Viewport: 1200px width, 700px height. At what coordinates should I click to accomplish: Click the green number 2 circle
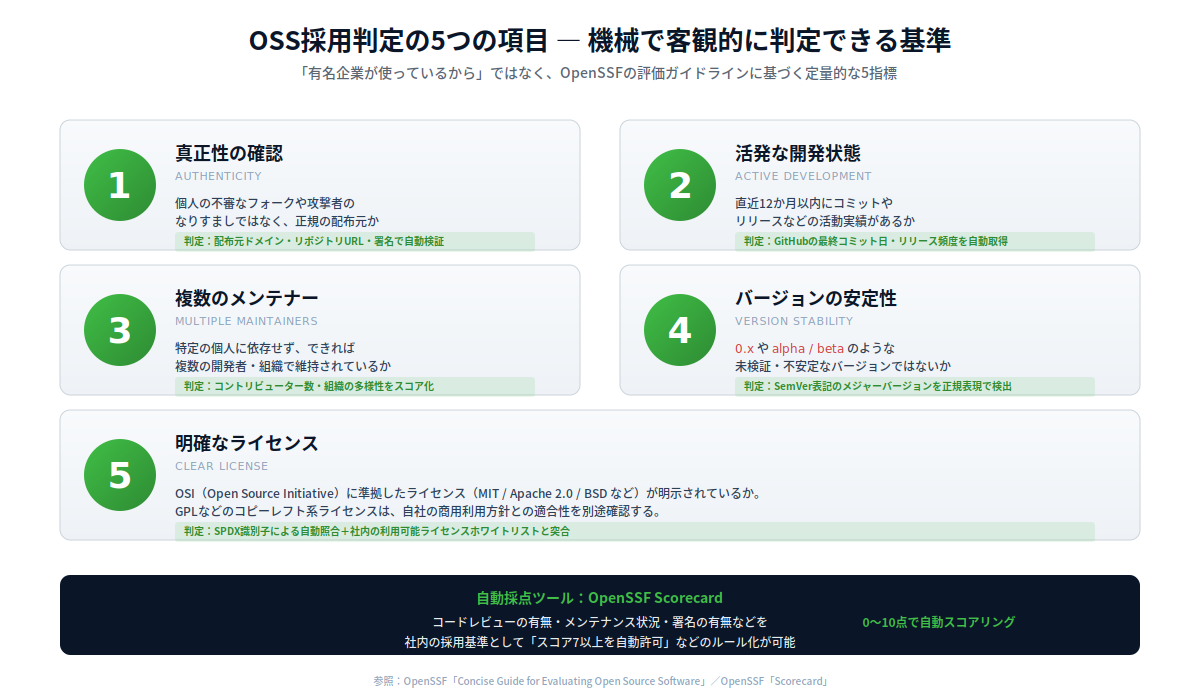click(680, 185)
